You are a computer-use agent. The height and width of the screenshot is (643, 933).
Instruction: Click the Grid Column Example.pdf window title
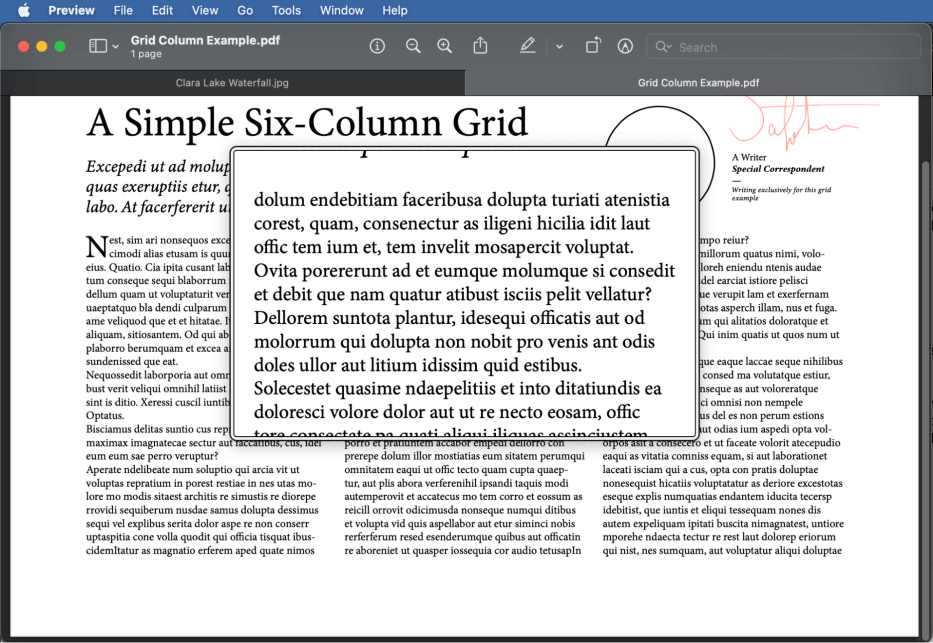205,40
